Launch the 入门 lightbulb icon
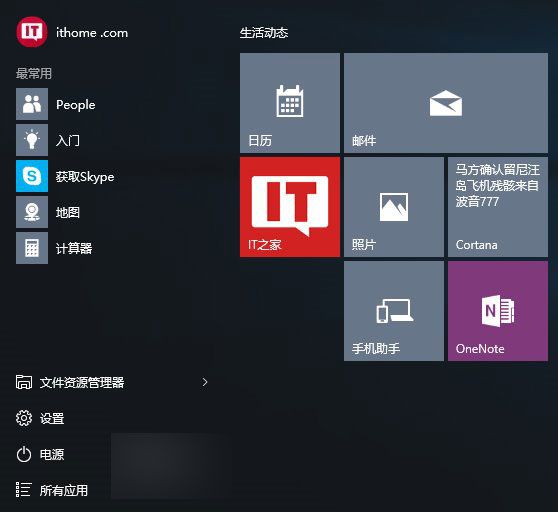Screen dimensions: 558x512 32,140
